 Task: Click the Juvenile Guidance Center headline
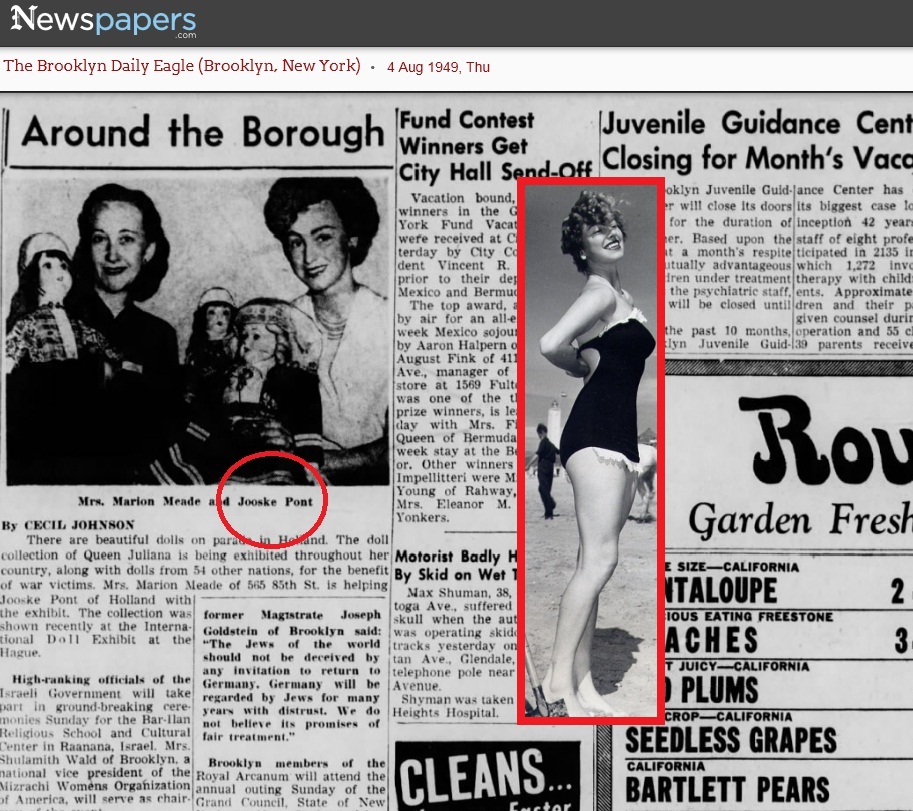(x=756, y=141)
